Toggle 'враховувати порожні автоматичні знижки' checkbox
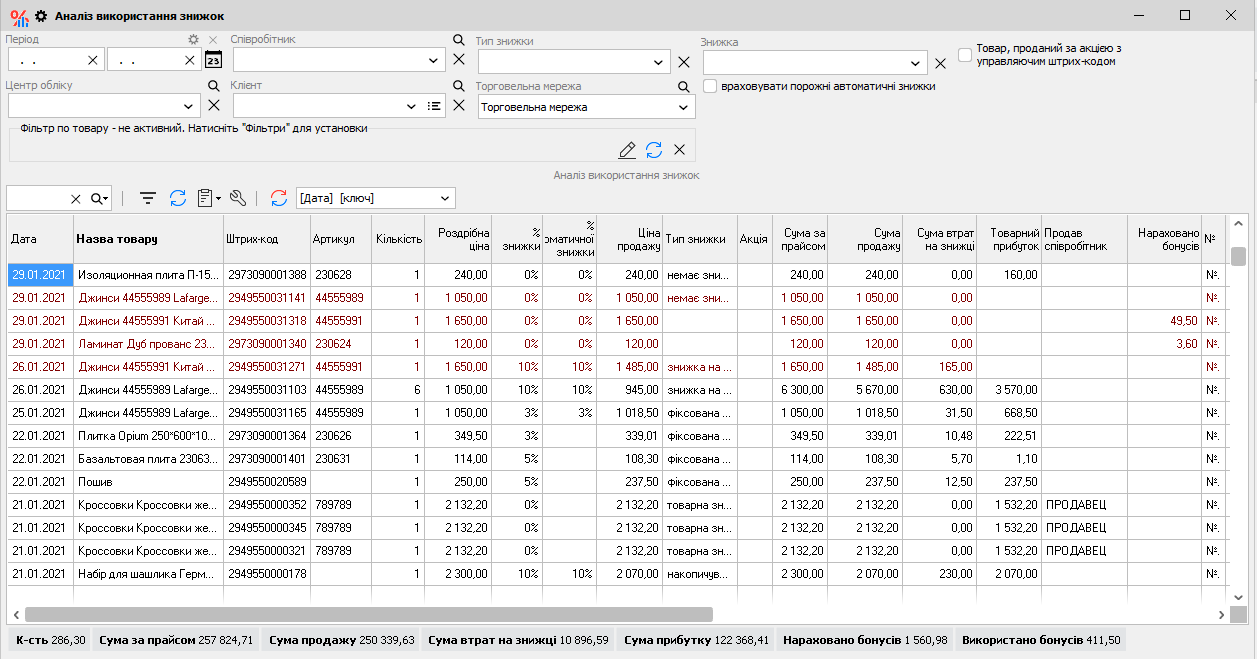 coord(710,87)
